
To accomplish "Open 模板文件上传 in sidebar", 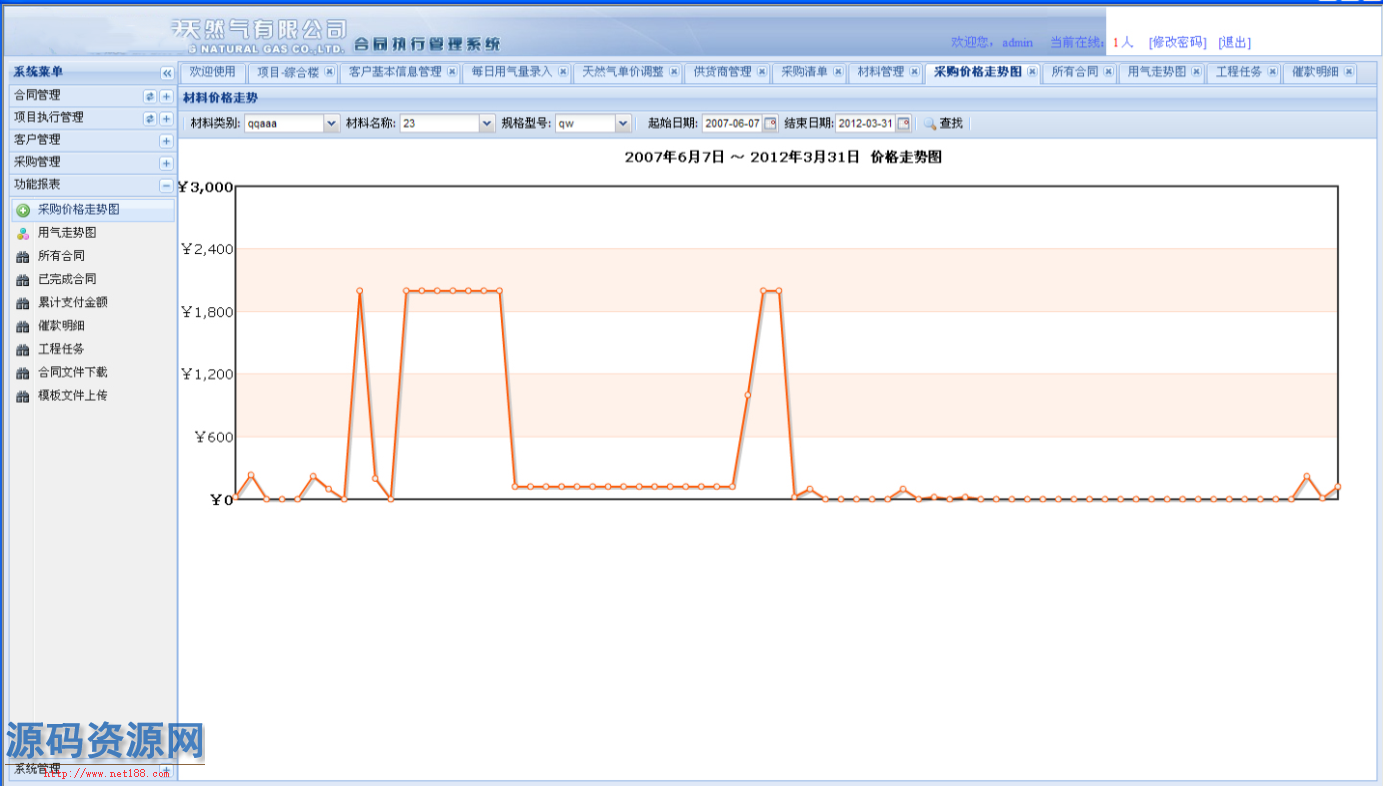I will pos(92,396).
